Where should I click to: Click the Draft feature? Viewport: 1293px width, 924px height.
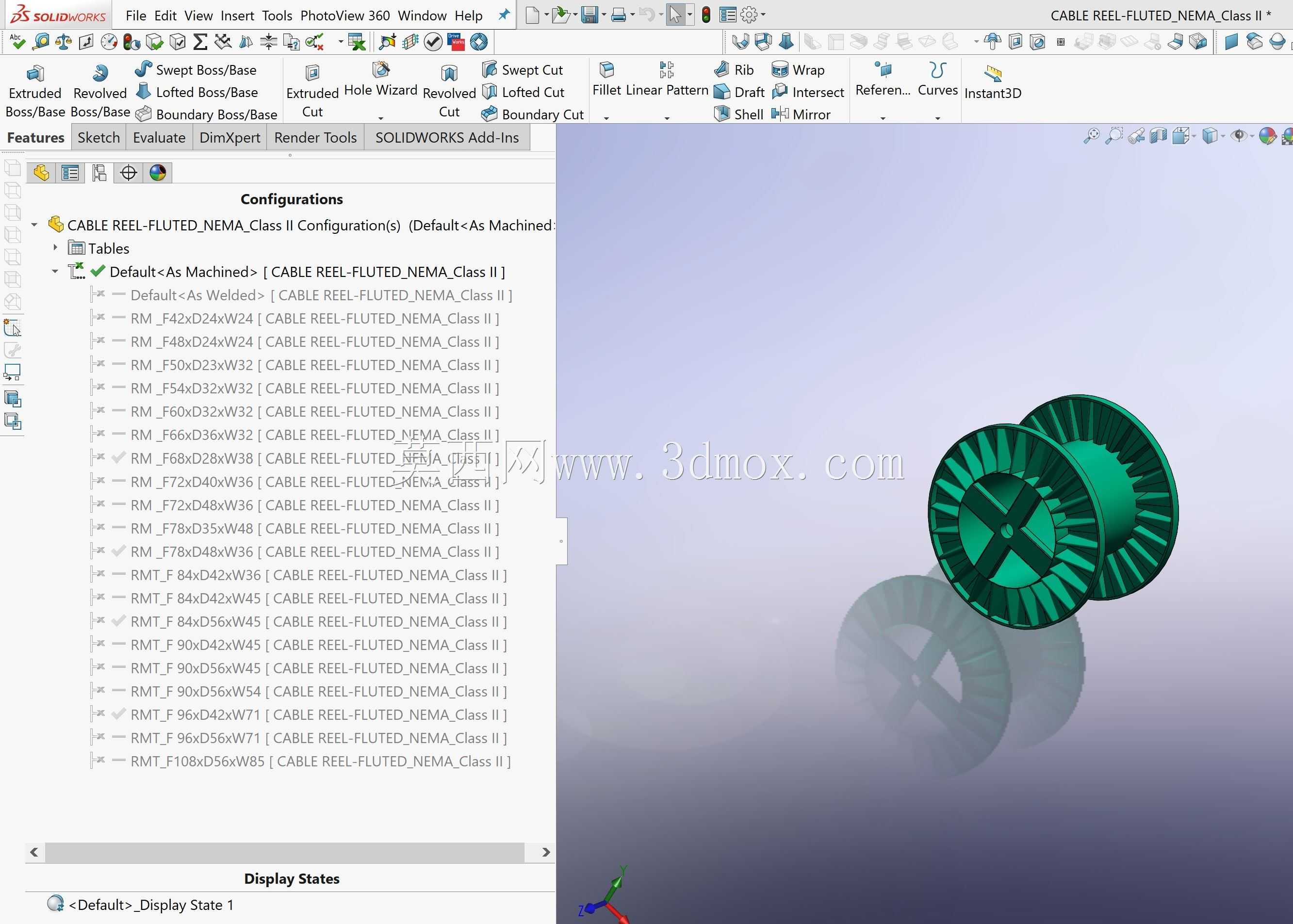click(x=739, y=92)
